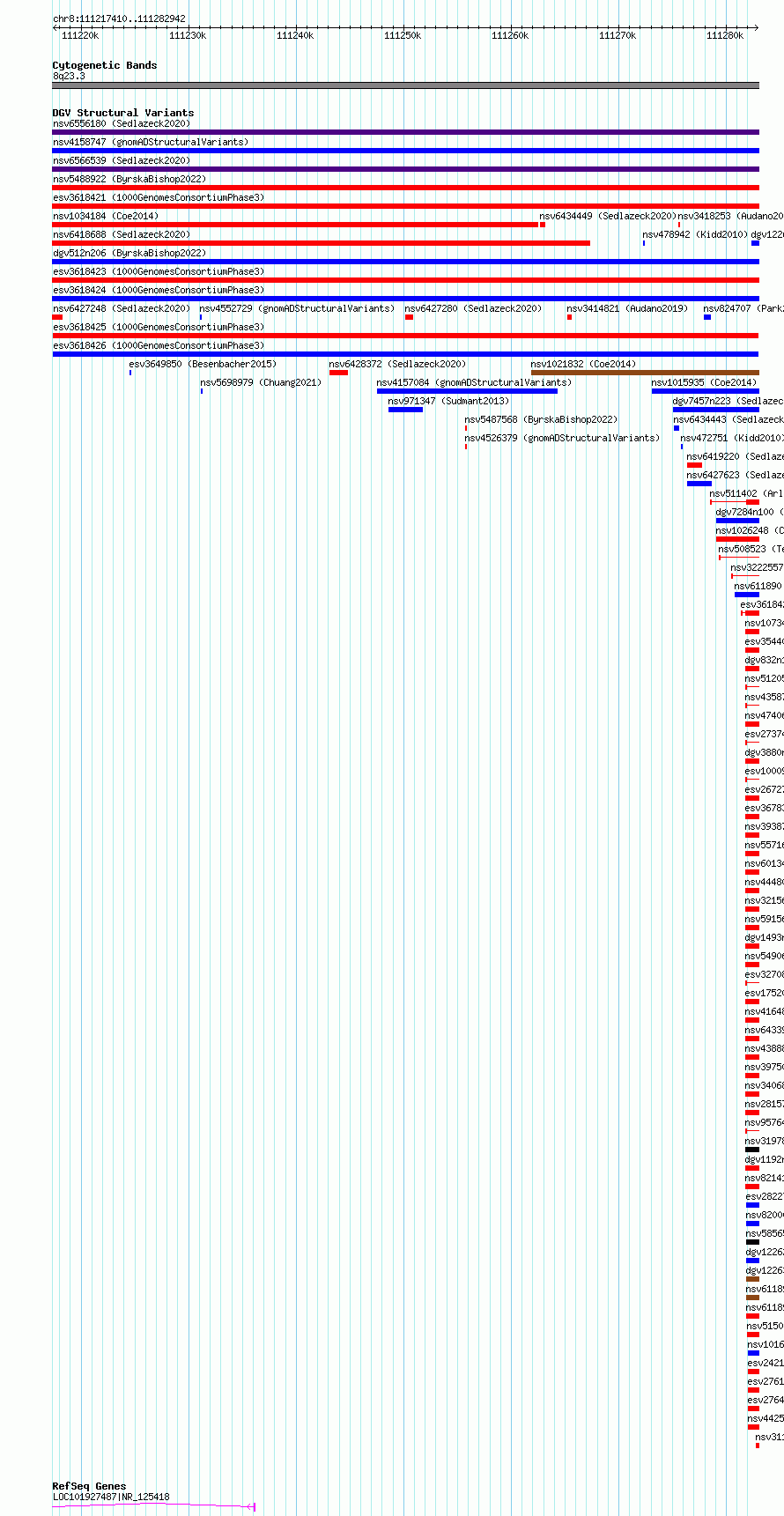Viewport: 784px width, 1516px height.
Task: Click the 111270k ruler tick label
Action: (x=618, y=35)
